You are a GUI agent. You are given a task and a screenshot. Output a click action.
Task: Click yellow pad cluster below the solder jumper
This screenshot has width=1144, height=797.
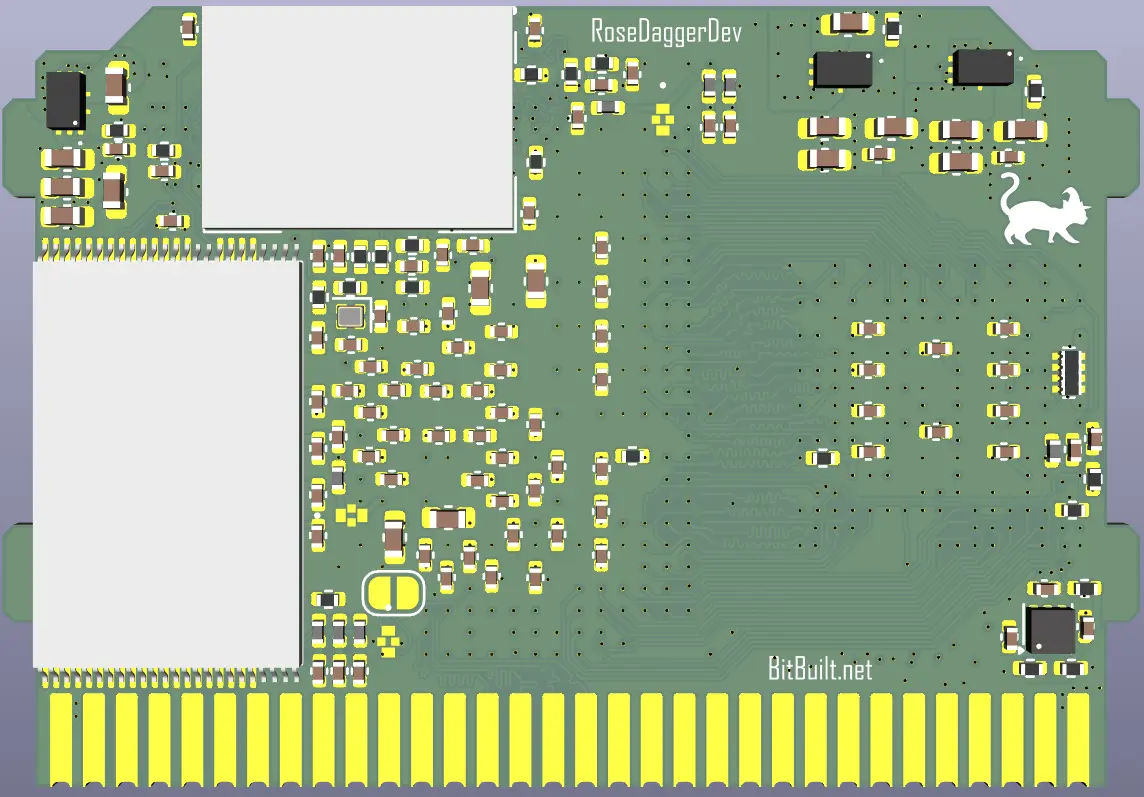pyautogui.click(x=388, y=641)
